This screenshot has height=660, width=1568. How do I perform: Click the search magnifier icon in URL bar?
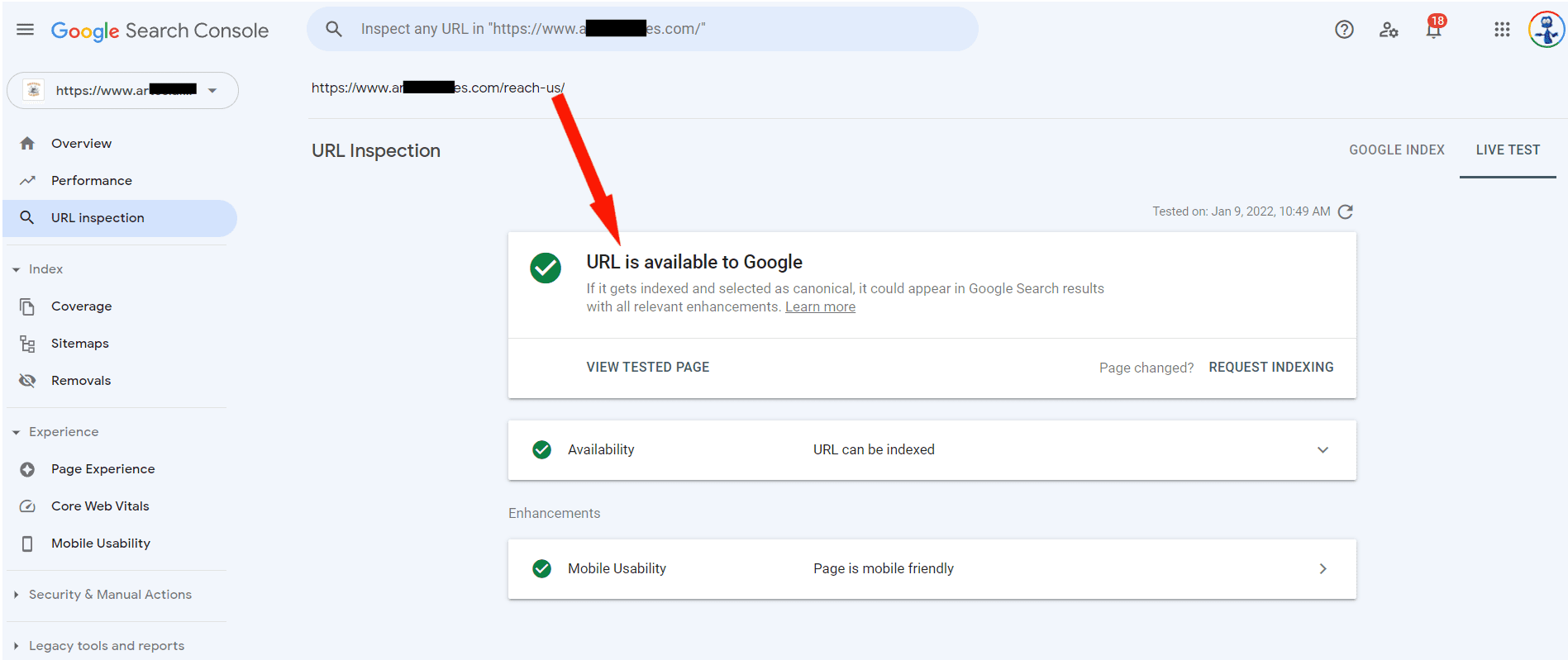point(334,29)
